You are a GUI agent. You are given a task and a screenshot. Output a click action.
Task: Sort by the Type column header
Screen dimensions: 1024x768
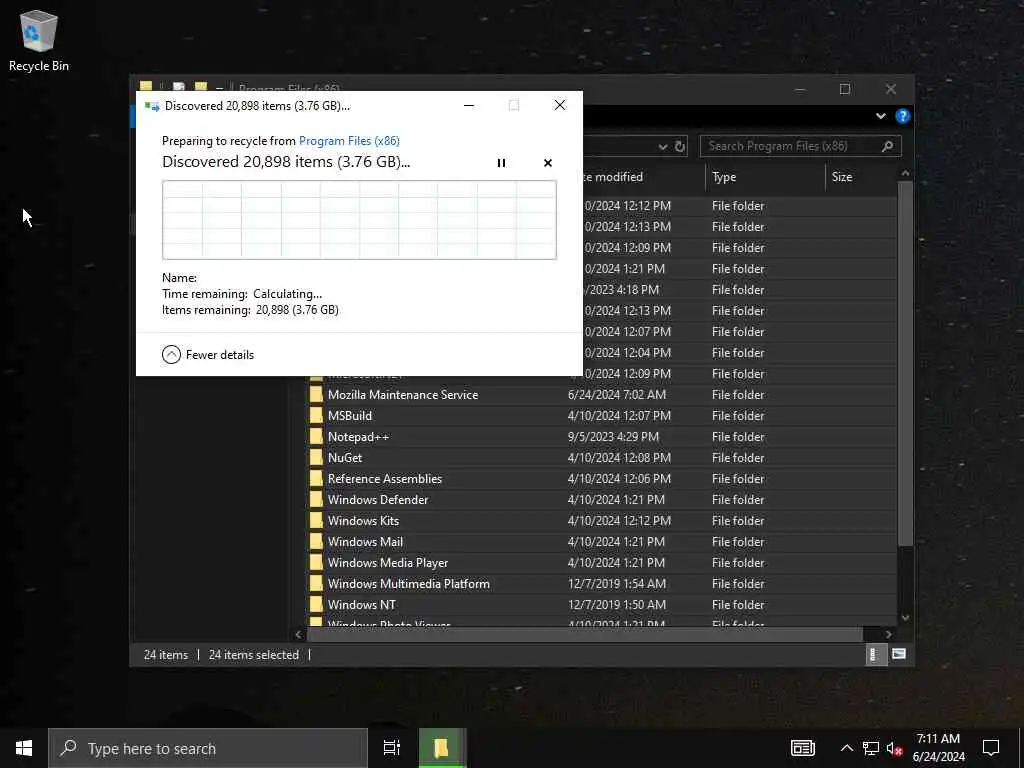click(x=724, y=177)
